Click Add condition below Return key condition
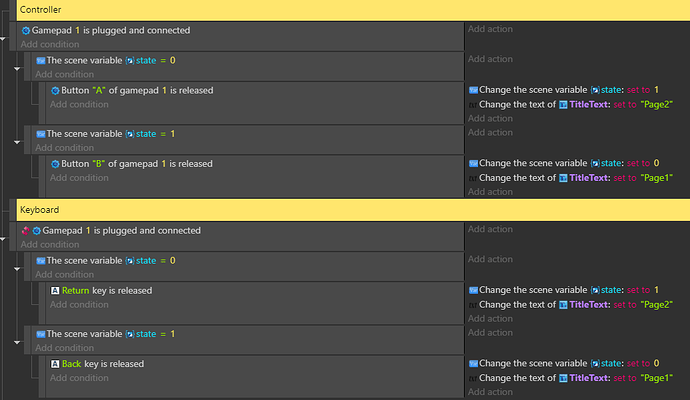This screenshot has width=690, height=400. (x=78, y=304)
